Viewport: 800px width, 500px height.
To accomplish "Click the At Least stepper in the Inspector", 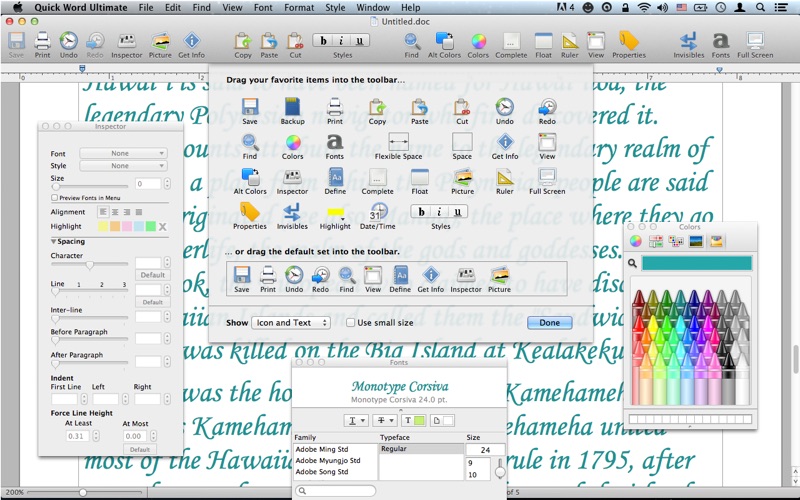I will [x=96, y=436].
